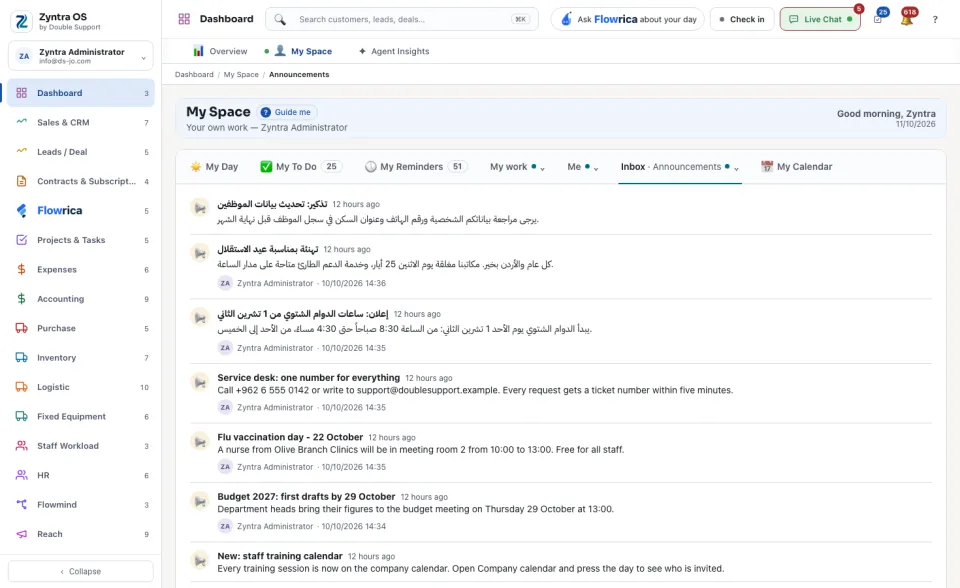The height and width of the screenshot is (588, 960).
Task: Click the Guide me button
Action: (286, 112)
